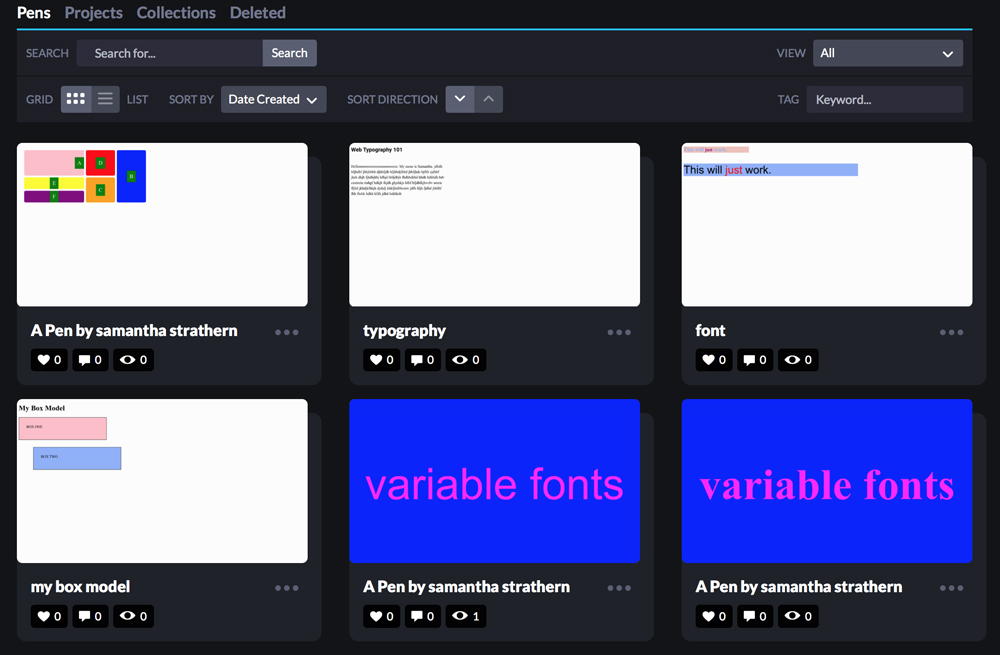The image size is (1000, 655).
Task: Click the Tag keyword input field
Action: 884,99
